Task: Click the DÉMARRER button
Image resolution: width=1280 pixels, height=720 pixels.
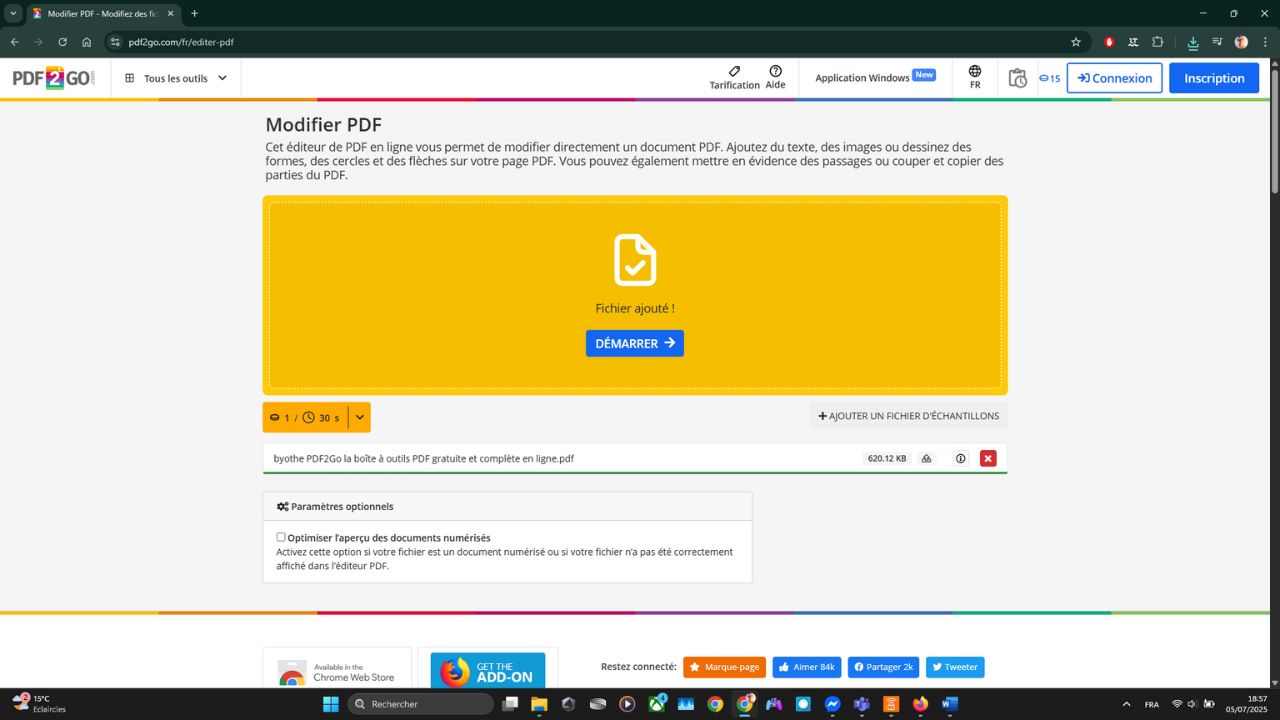Action: 634,343
